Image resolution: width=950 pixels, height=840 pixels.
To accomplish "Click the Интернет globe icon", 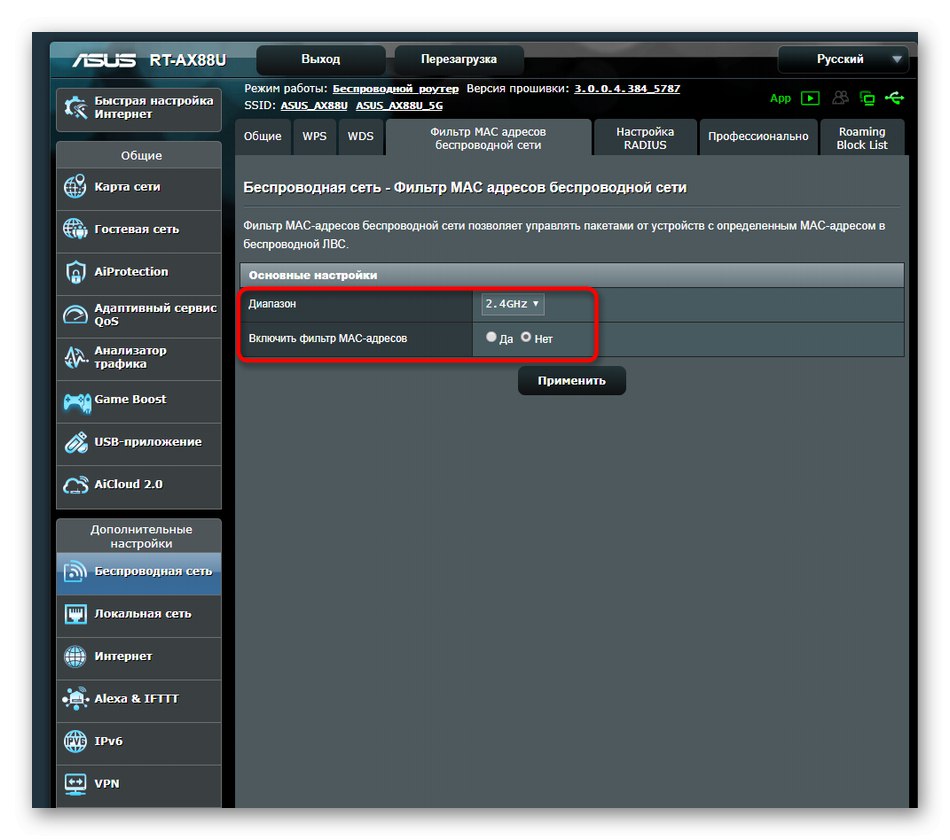I will click(75, 656).
